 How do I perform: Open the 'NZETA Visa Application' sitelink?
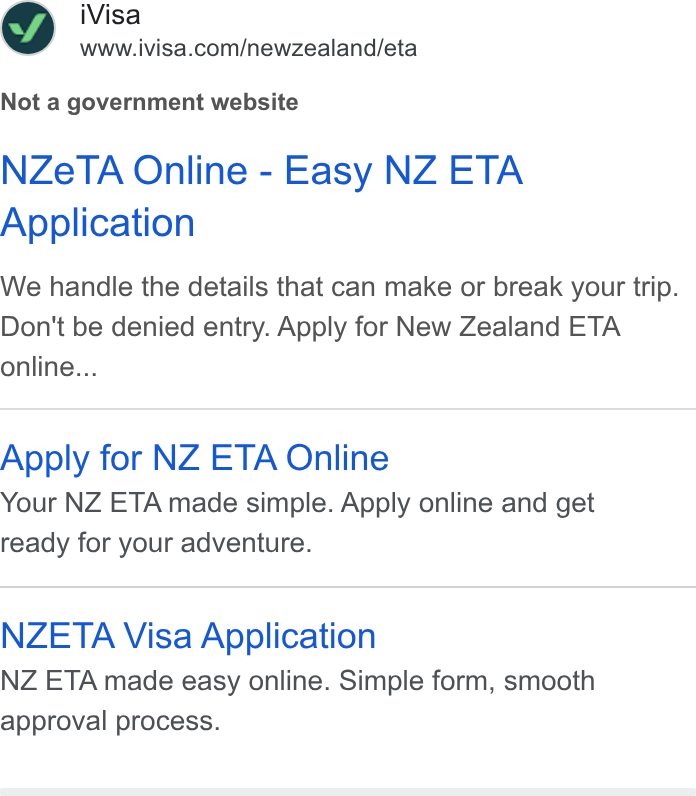click(188, 637)
